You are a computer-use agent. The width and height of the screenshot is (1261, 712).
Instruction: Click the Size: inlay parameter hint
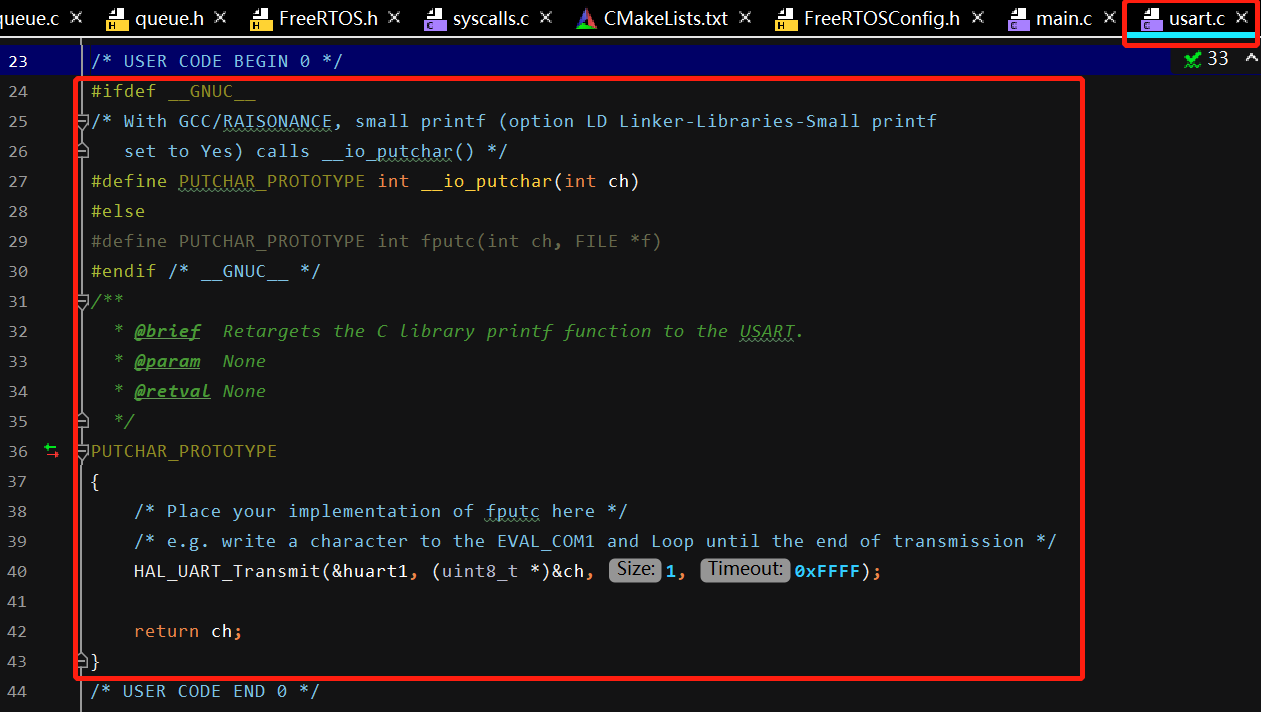tap(634, 570)
